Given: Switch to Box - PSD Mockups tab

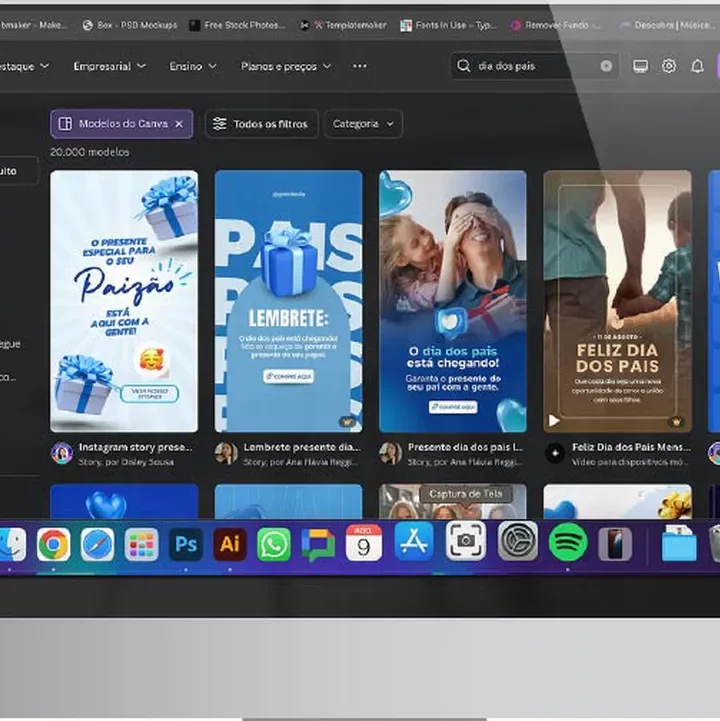Looking at the screenshot, I should [x=130, y=25].
